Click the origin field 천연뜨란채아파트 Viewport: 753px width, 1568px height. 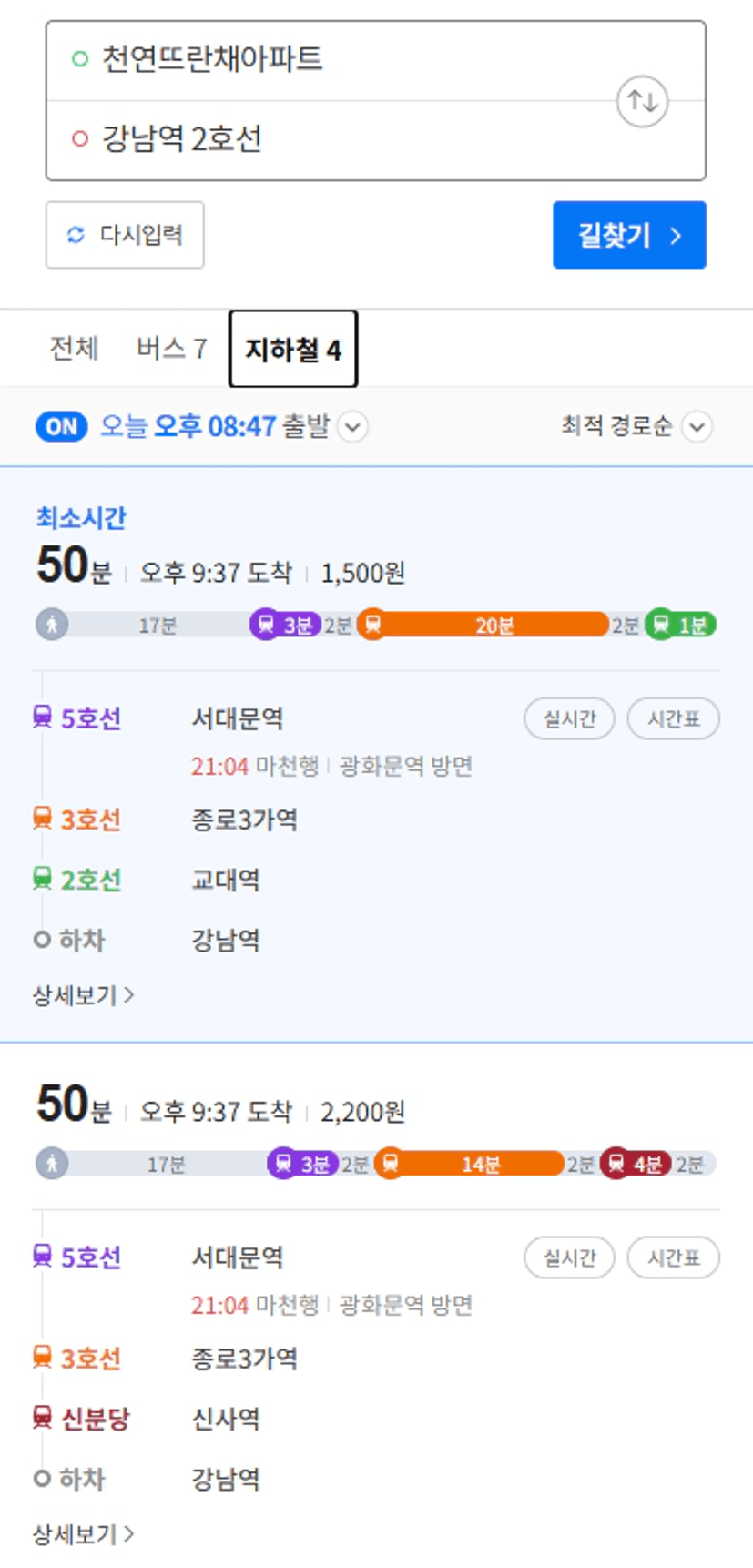pos(212,60)
